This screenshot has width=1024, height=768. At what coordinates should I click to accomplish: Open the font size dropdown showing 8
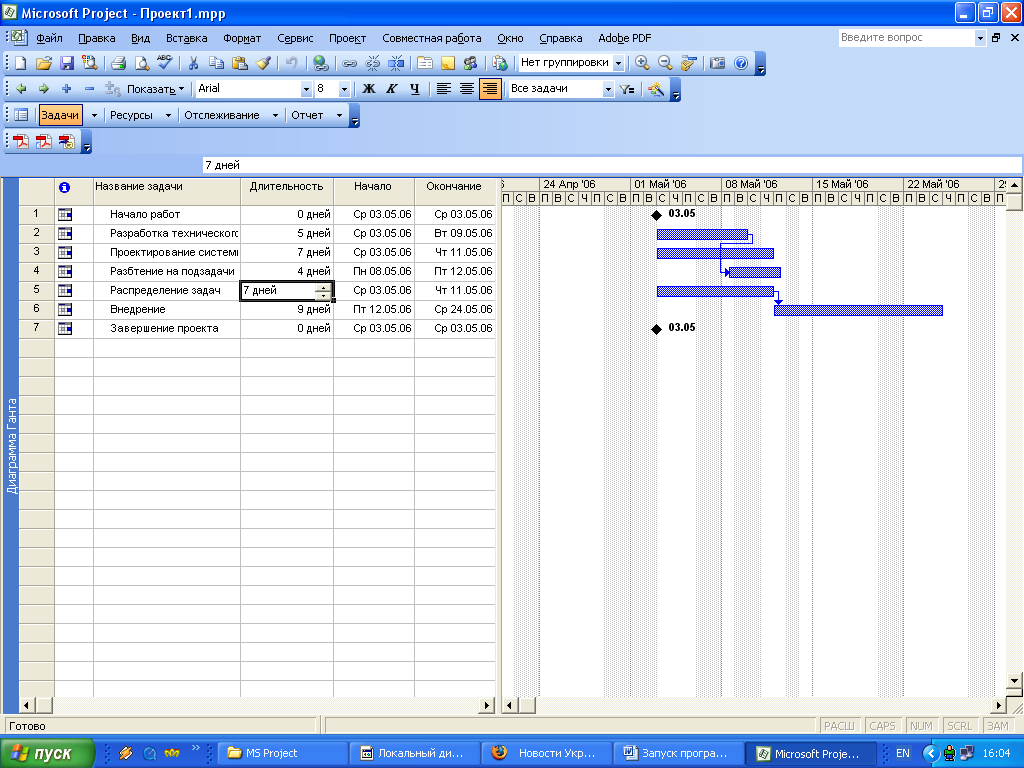(344, 89)
